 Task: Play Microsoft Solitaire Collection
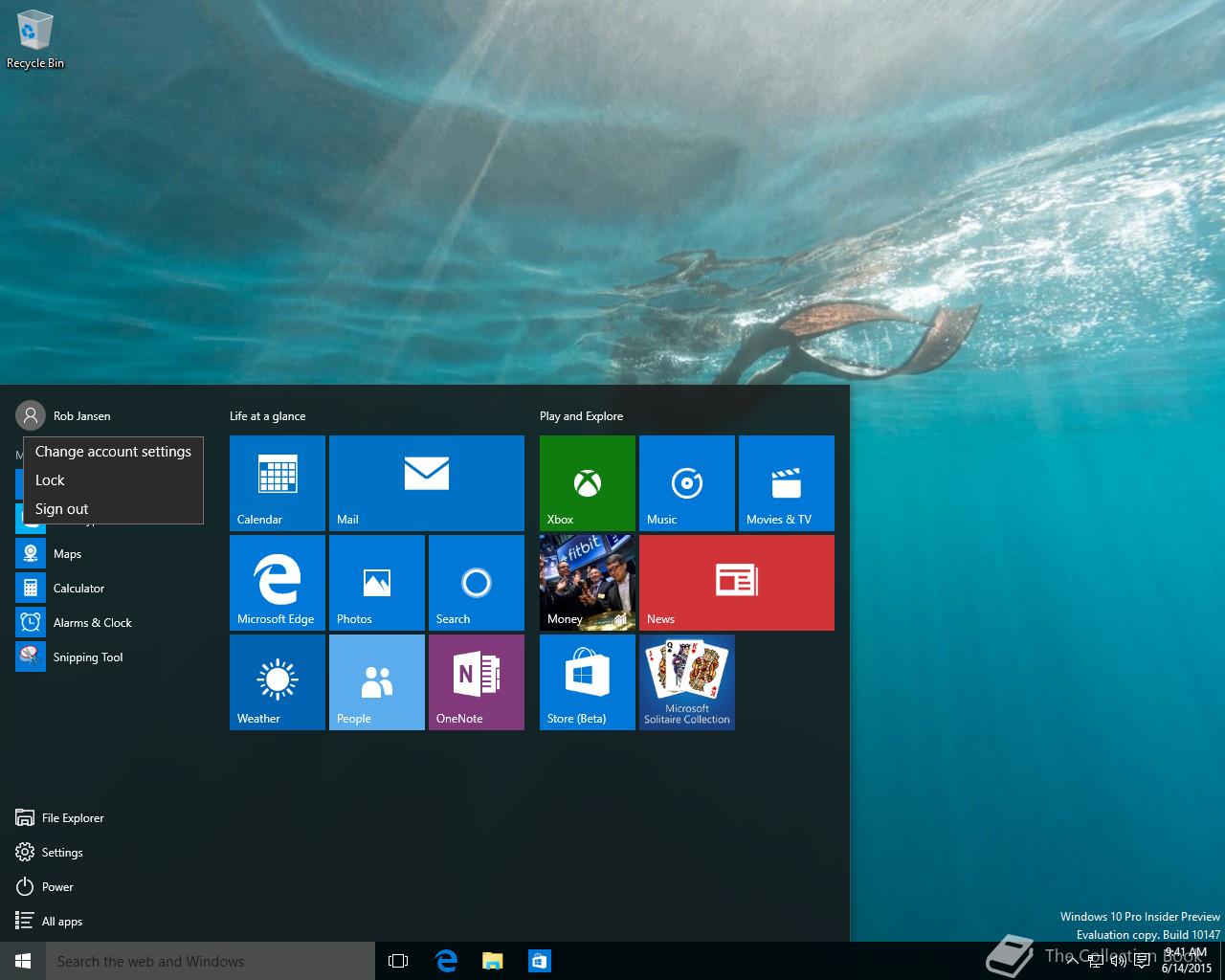tap(686, 681)
